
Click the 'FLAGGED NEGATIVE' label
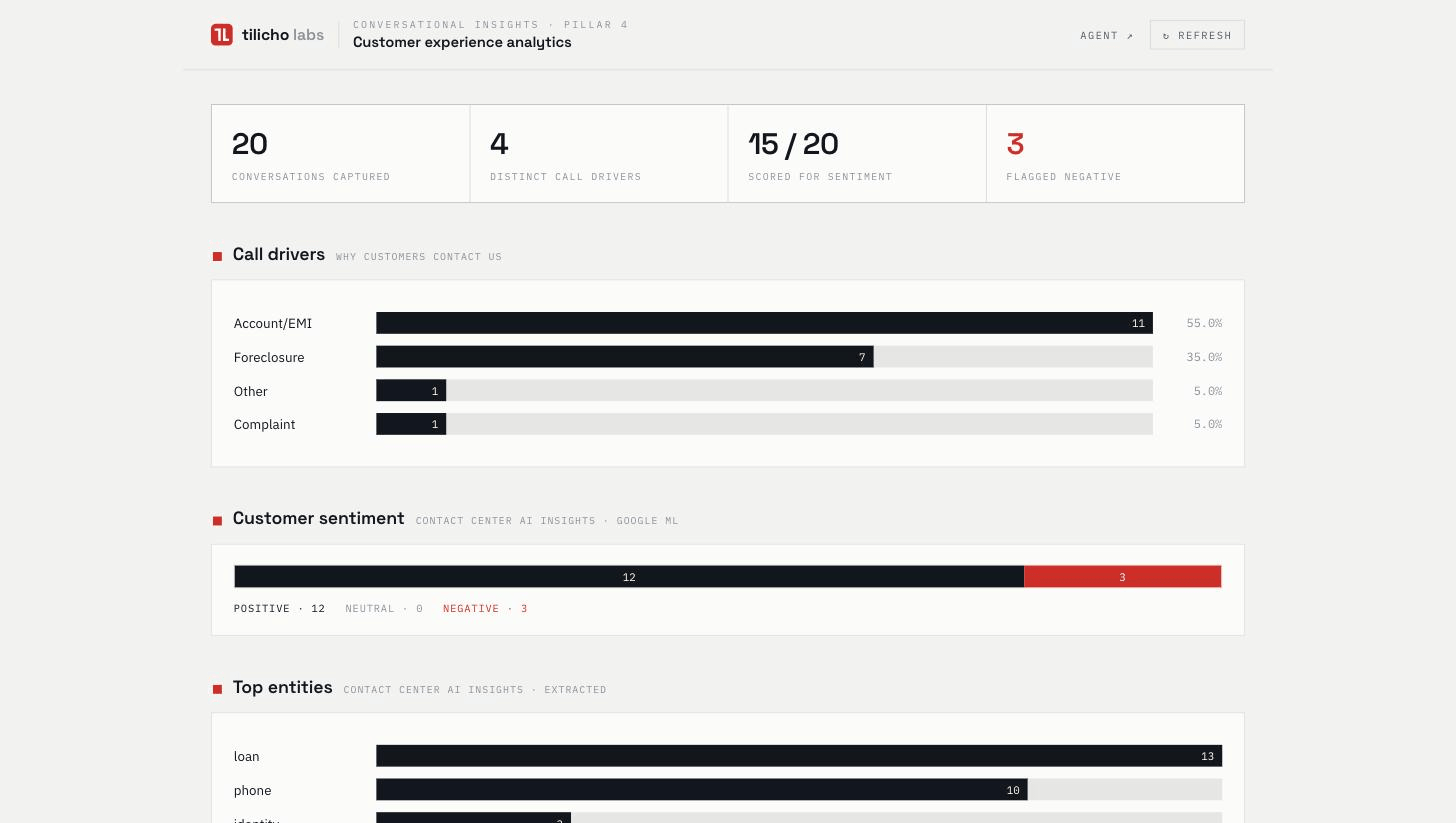pos(1064,177)
